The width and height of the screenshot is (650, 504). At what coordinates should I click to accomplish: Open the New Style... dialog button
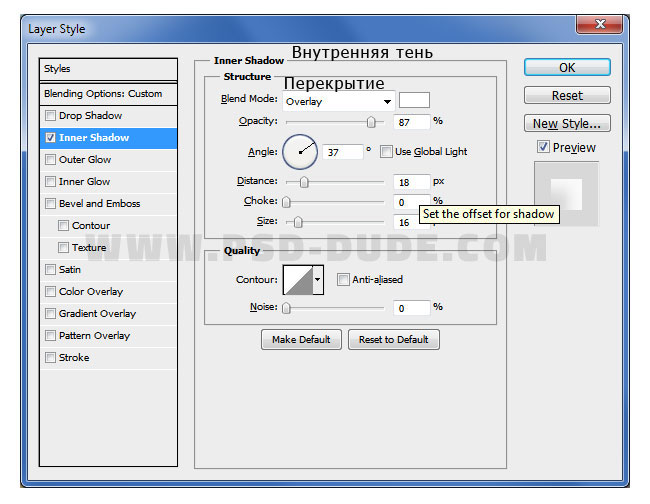click(567, 123)
